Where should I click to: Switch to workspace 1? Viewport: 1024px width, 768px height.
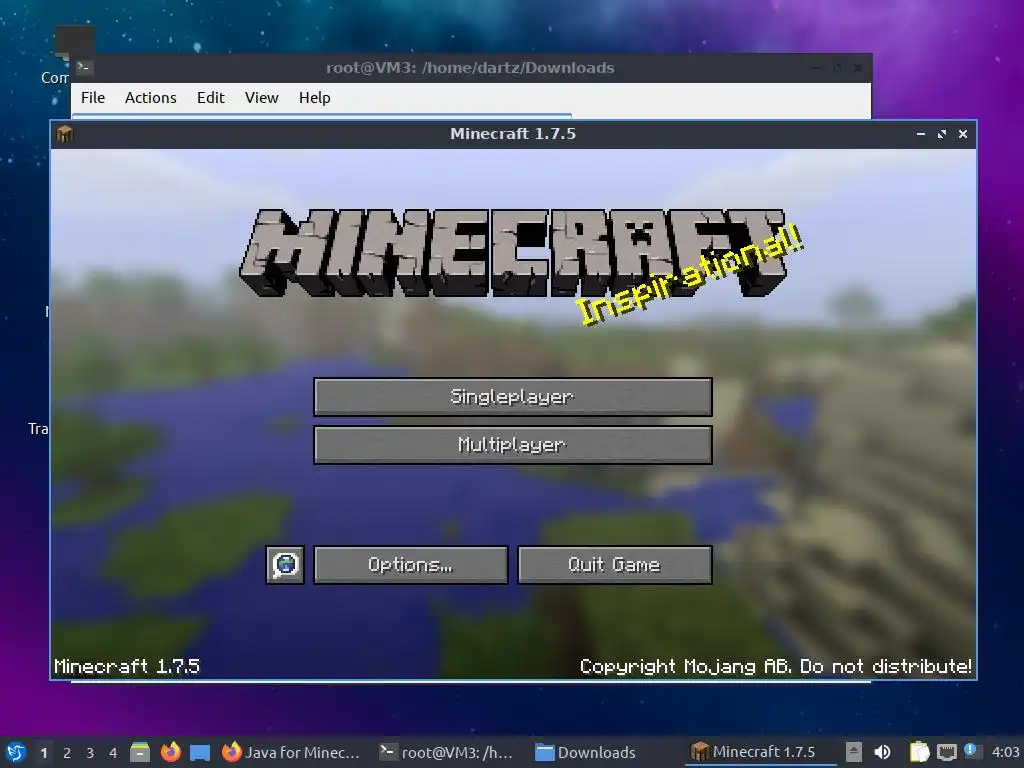pyautogui.click(x=44, y=753)
